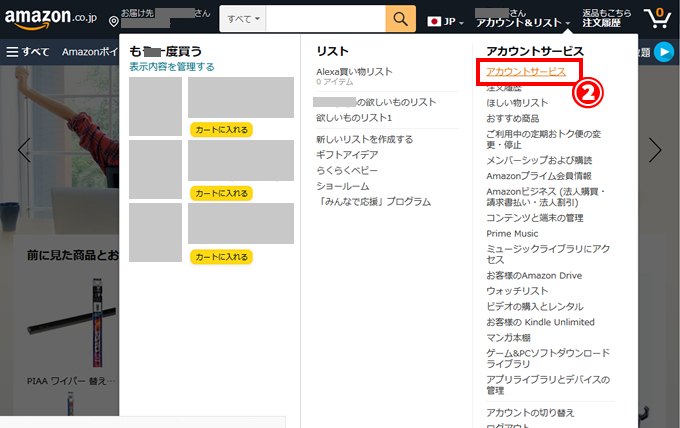Open コンテンツと端末の管理

point(535,218)
